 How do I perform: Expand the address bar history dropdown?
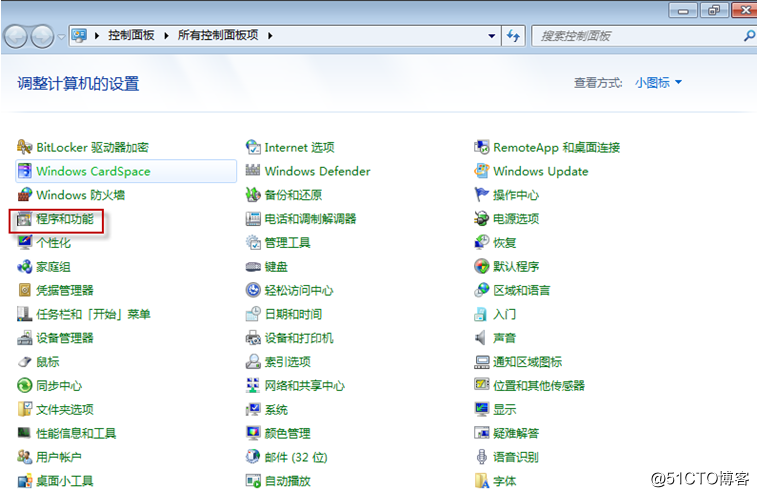491,36
